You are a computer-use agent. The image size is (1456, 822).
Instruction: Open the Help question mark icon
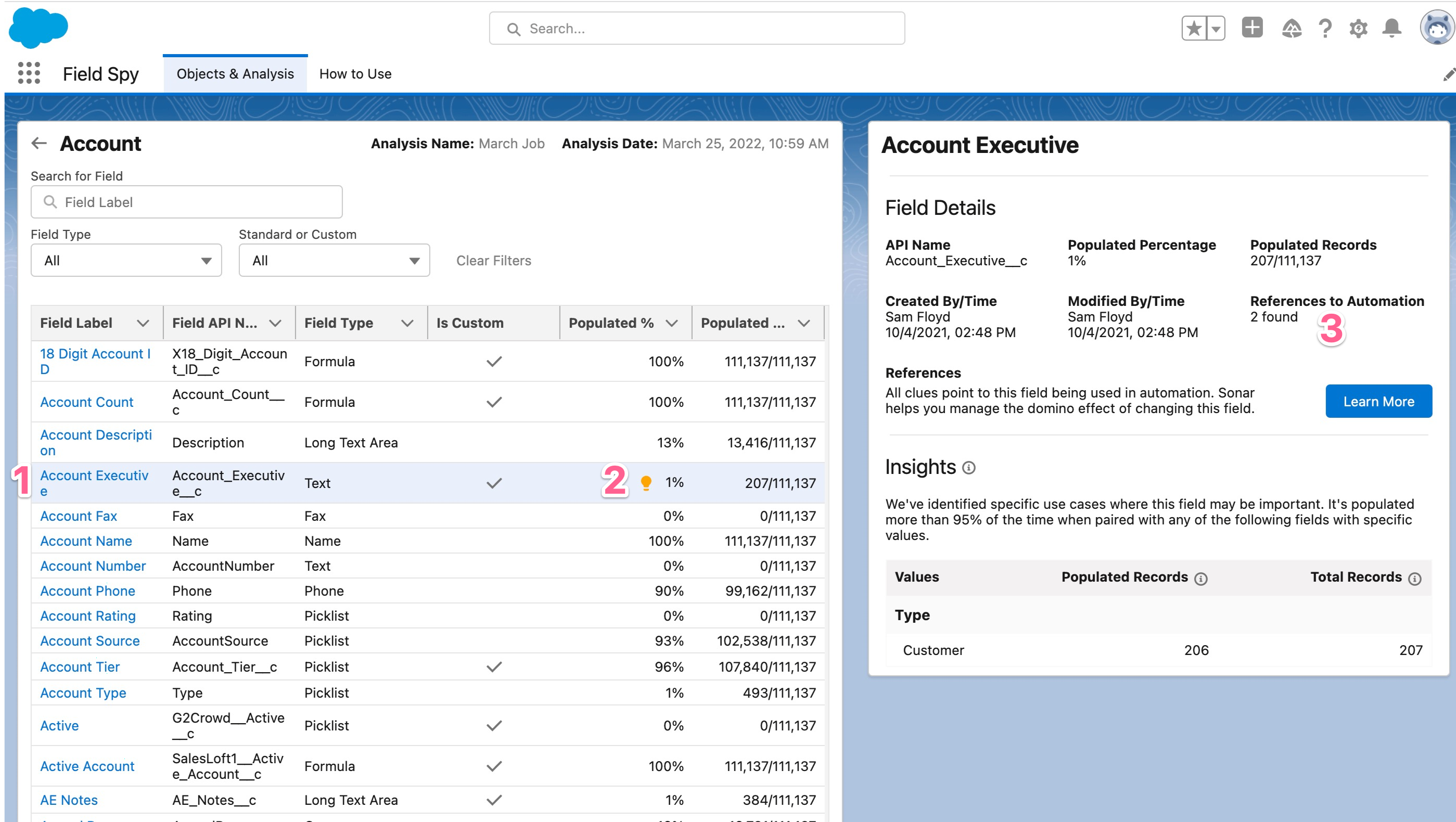coord(1325,28)
